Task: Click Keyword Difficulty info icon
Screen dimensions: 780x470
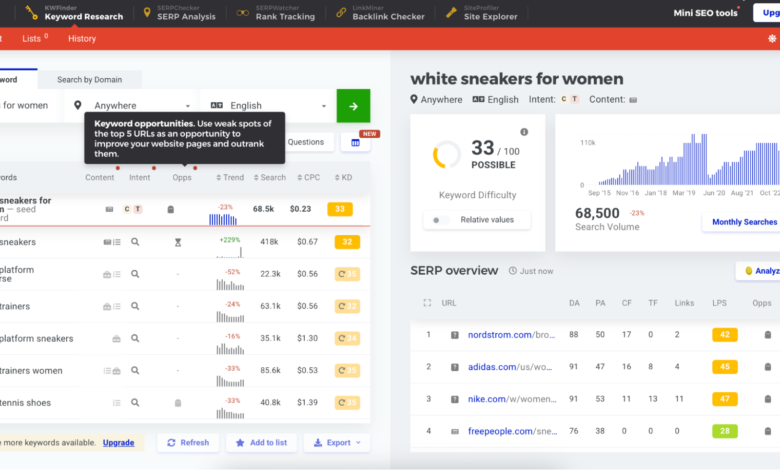Action: [524, 132]
